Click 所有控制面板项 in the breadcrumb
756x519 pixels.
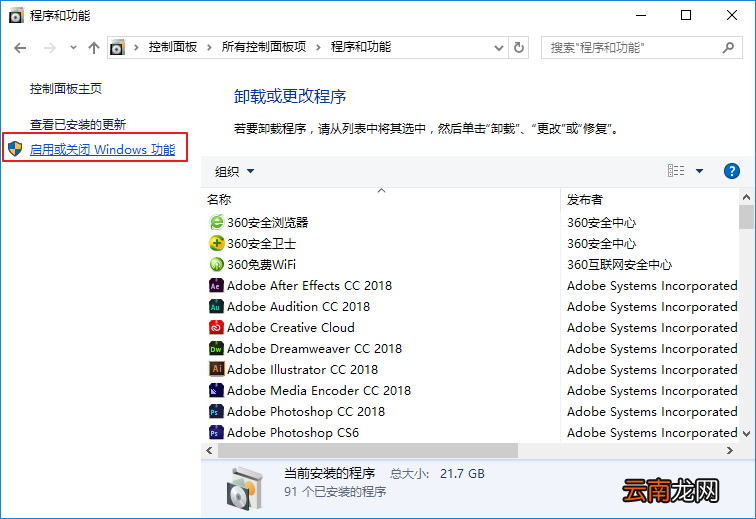[264, 47]
